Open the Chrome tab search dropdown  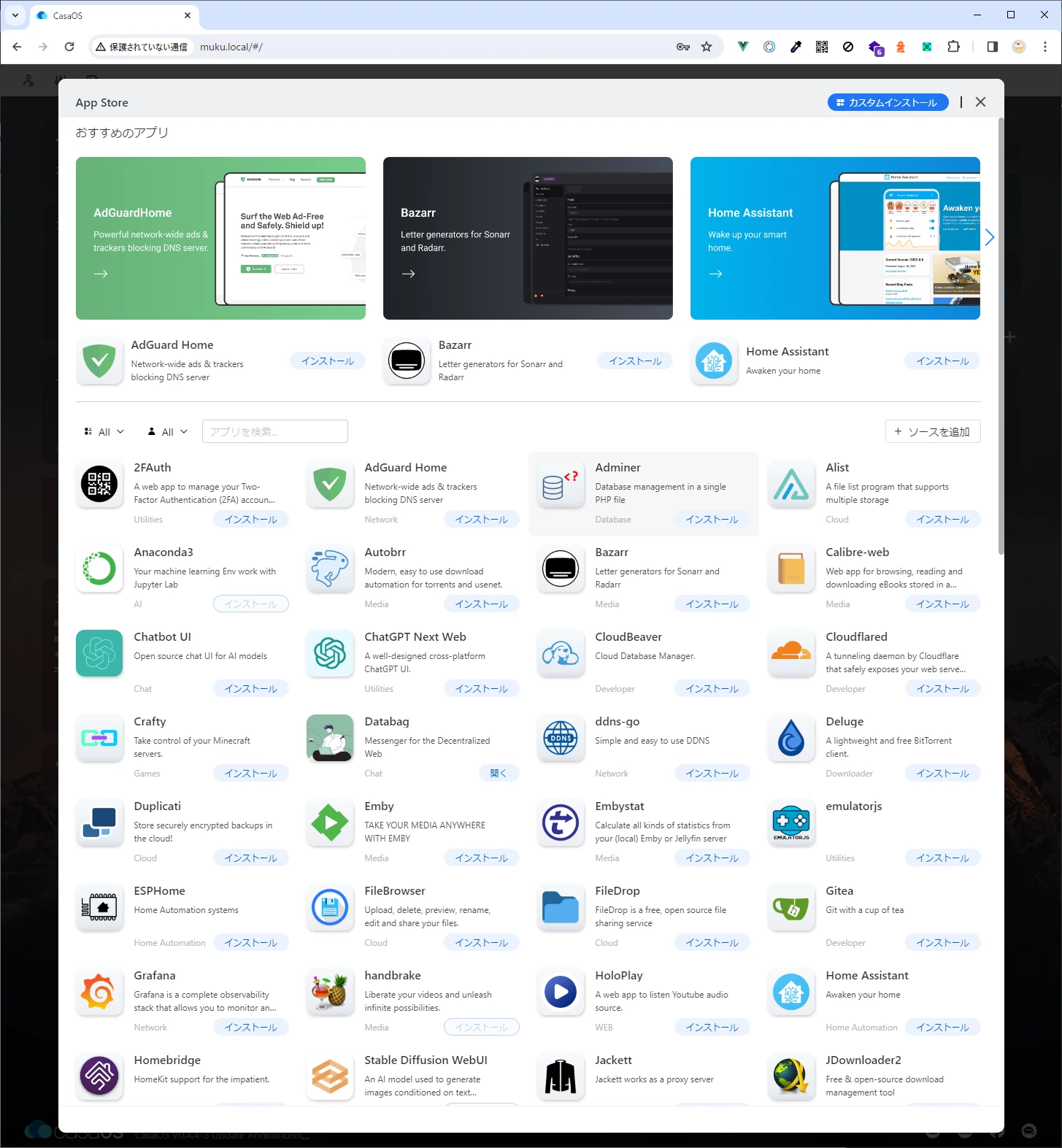point(15,15)
